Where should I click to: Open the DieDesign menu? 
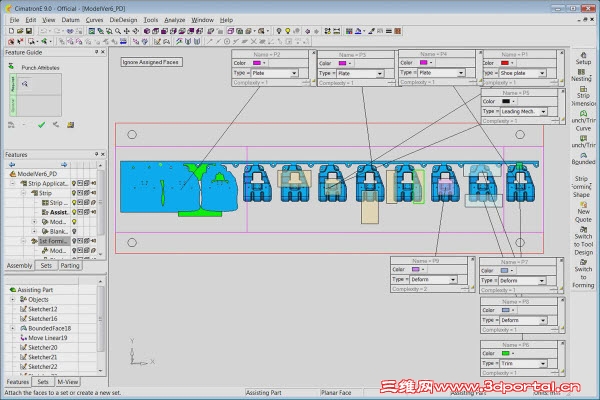tap(123, 20)
